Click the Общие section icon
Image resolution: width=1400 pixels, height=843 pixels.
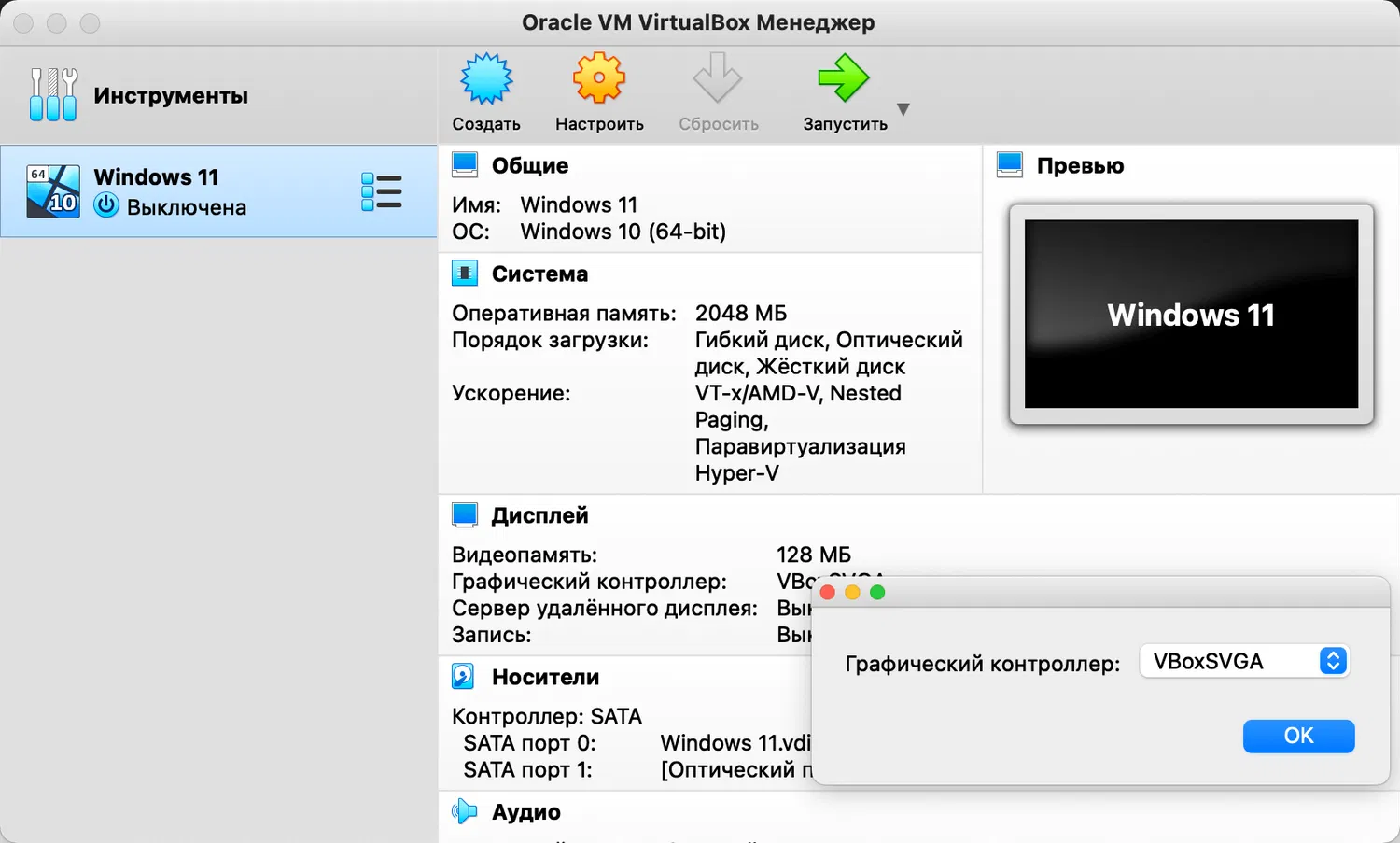click(465, 165)
